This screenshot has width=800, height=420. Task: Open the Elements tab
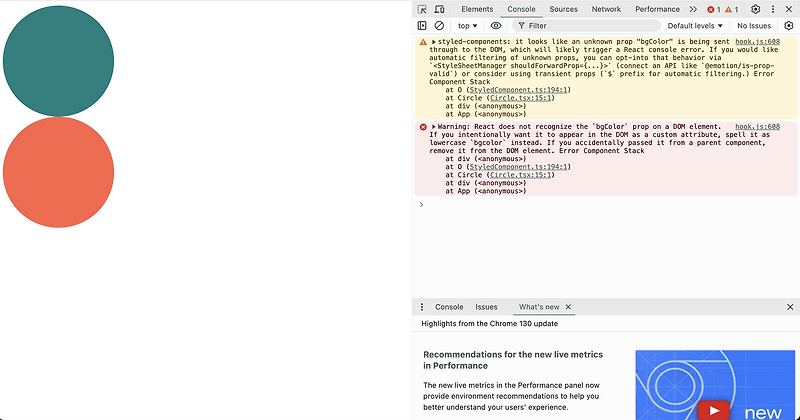(477, 9)
